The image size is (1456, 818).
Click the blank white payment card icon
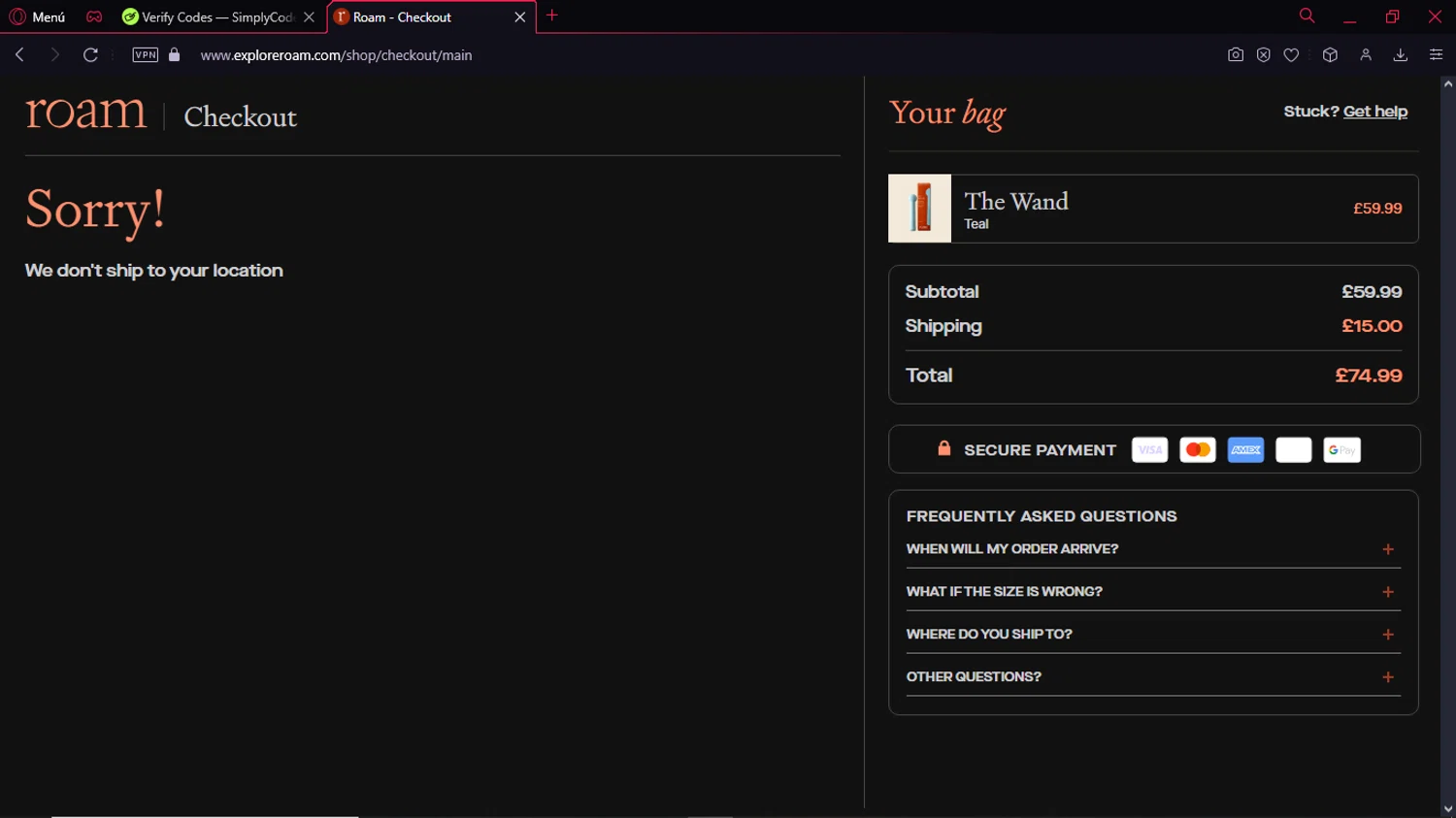point(1293,450)
